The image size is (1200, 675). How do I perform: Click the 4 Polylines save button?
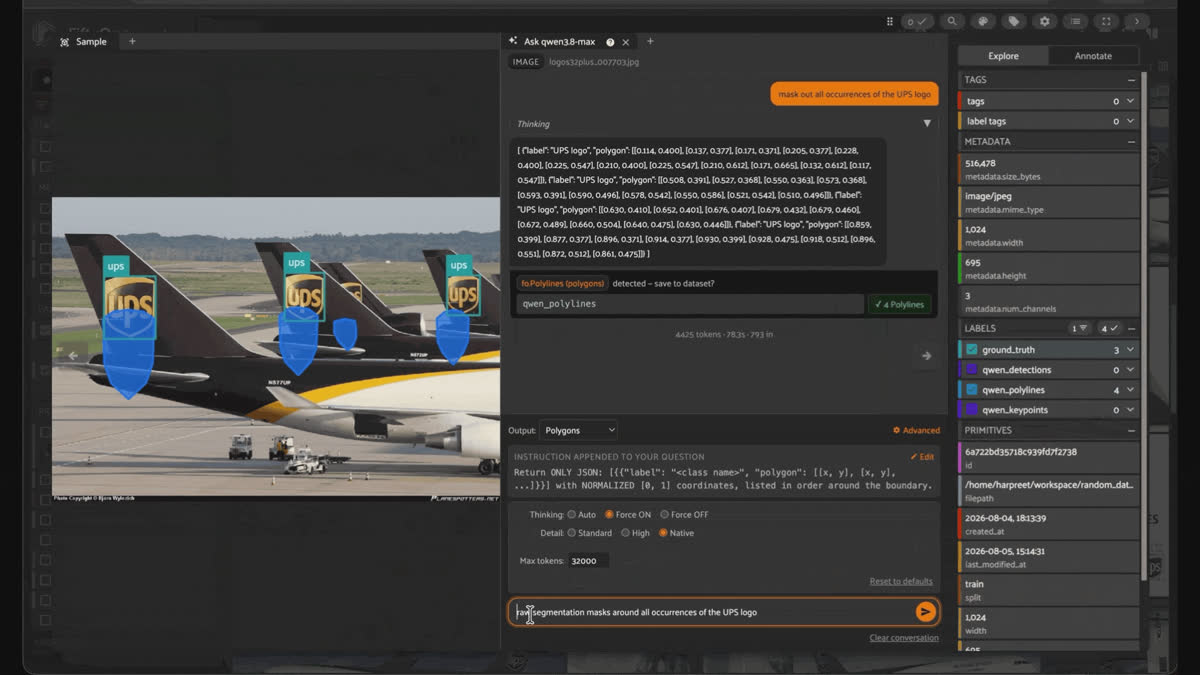[x=899, y=304]
